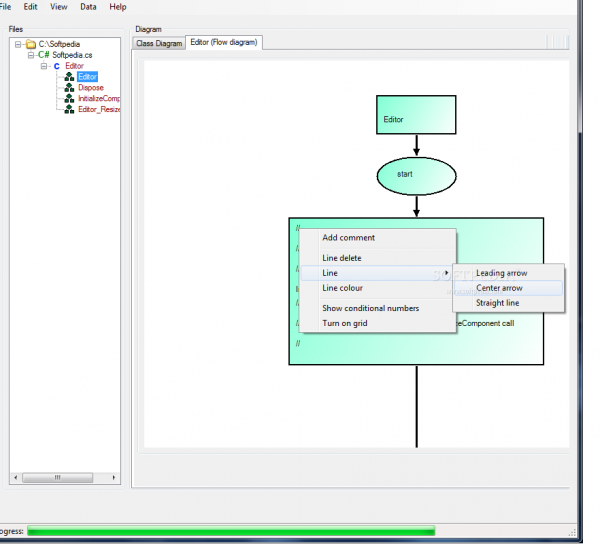
Task: Click the Files panel horizontal scrollbar thumb
Action: point(58,477)
